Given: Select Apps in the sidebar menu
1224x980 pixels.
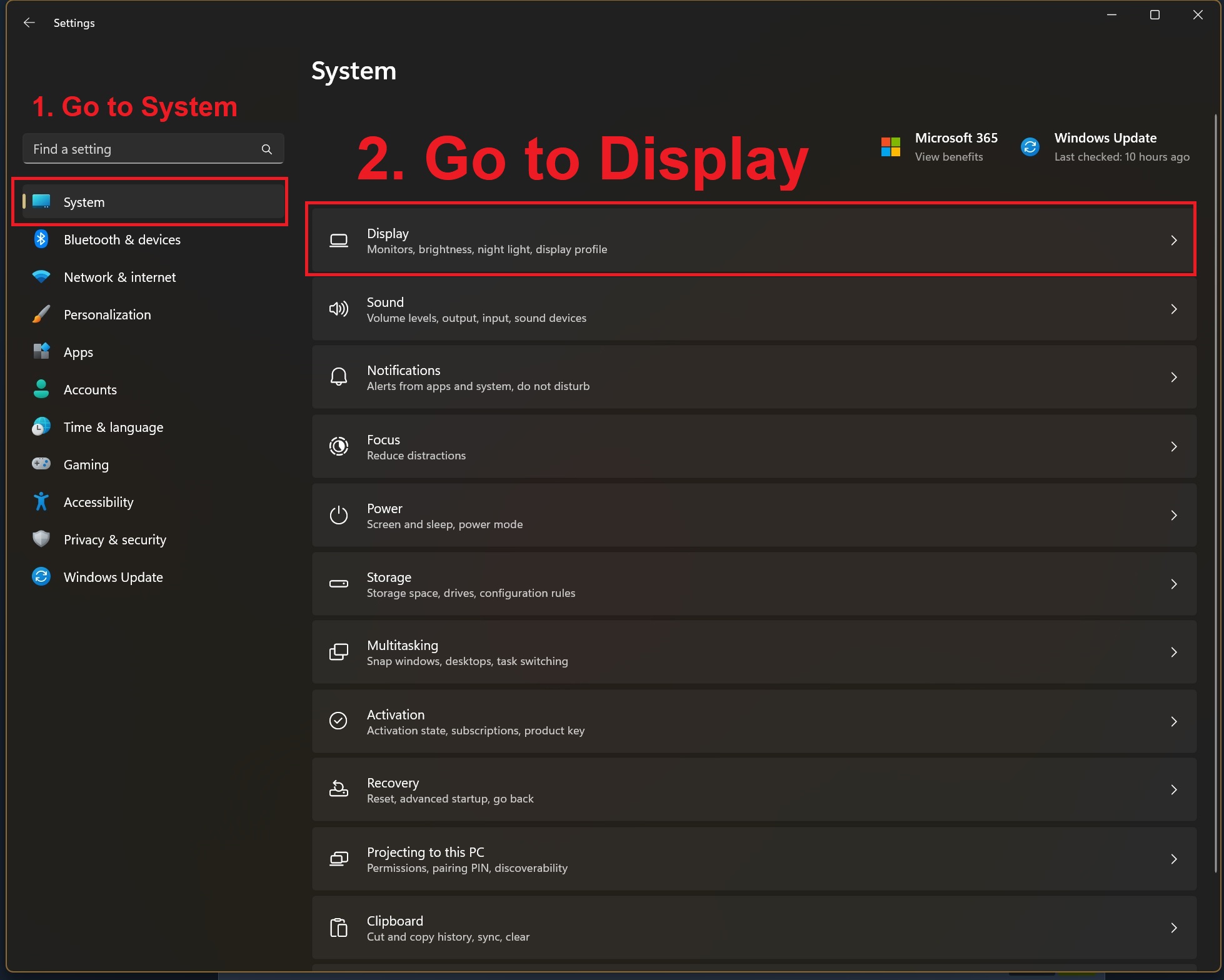Looking at the screenshot, I should pos(78,352).
